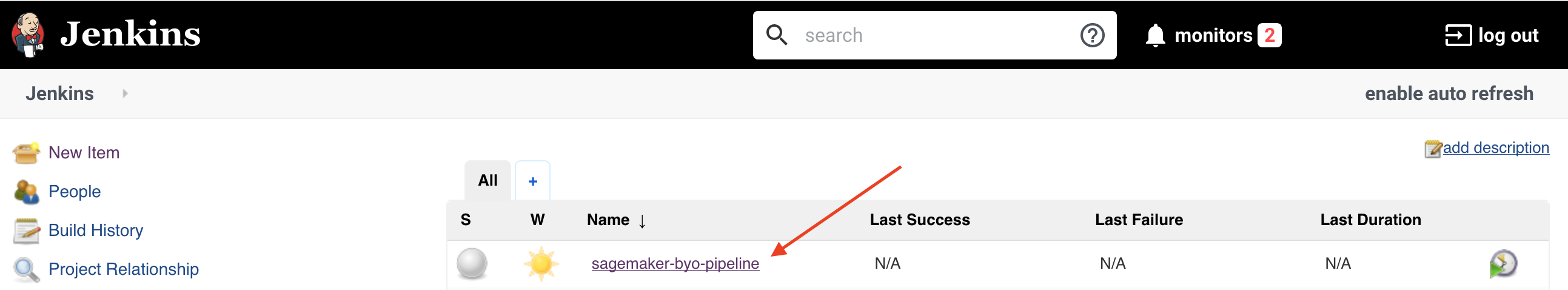Enable auto refresh
The width and height of the screenshot is (1568, 290).
(x=1449, y=94)
